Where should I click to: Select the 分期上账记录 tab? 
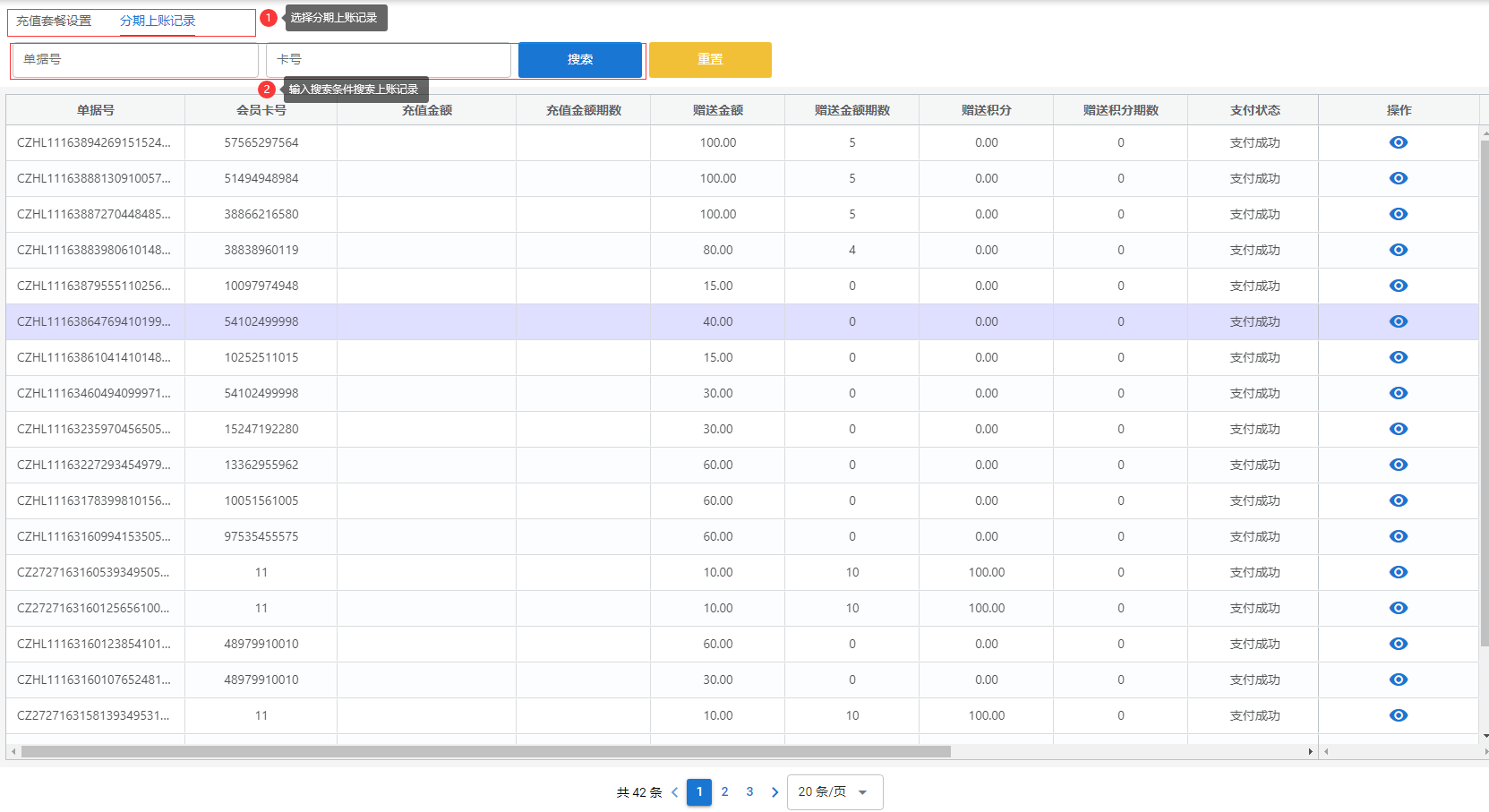point(158,21)
